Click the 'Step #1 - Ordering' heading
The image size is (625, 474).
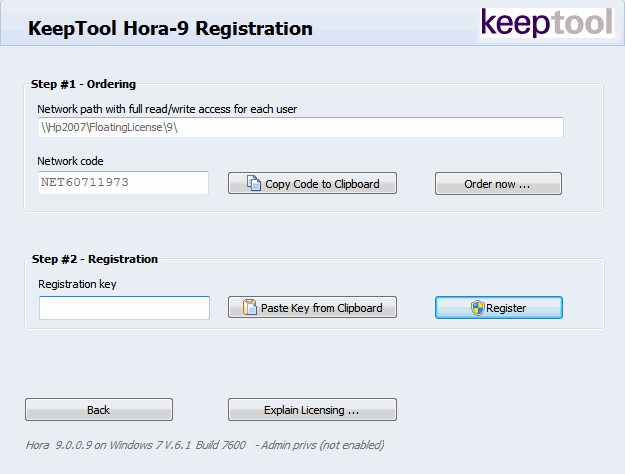pos(83,84)
